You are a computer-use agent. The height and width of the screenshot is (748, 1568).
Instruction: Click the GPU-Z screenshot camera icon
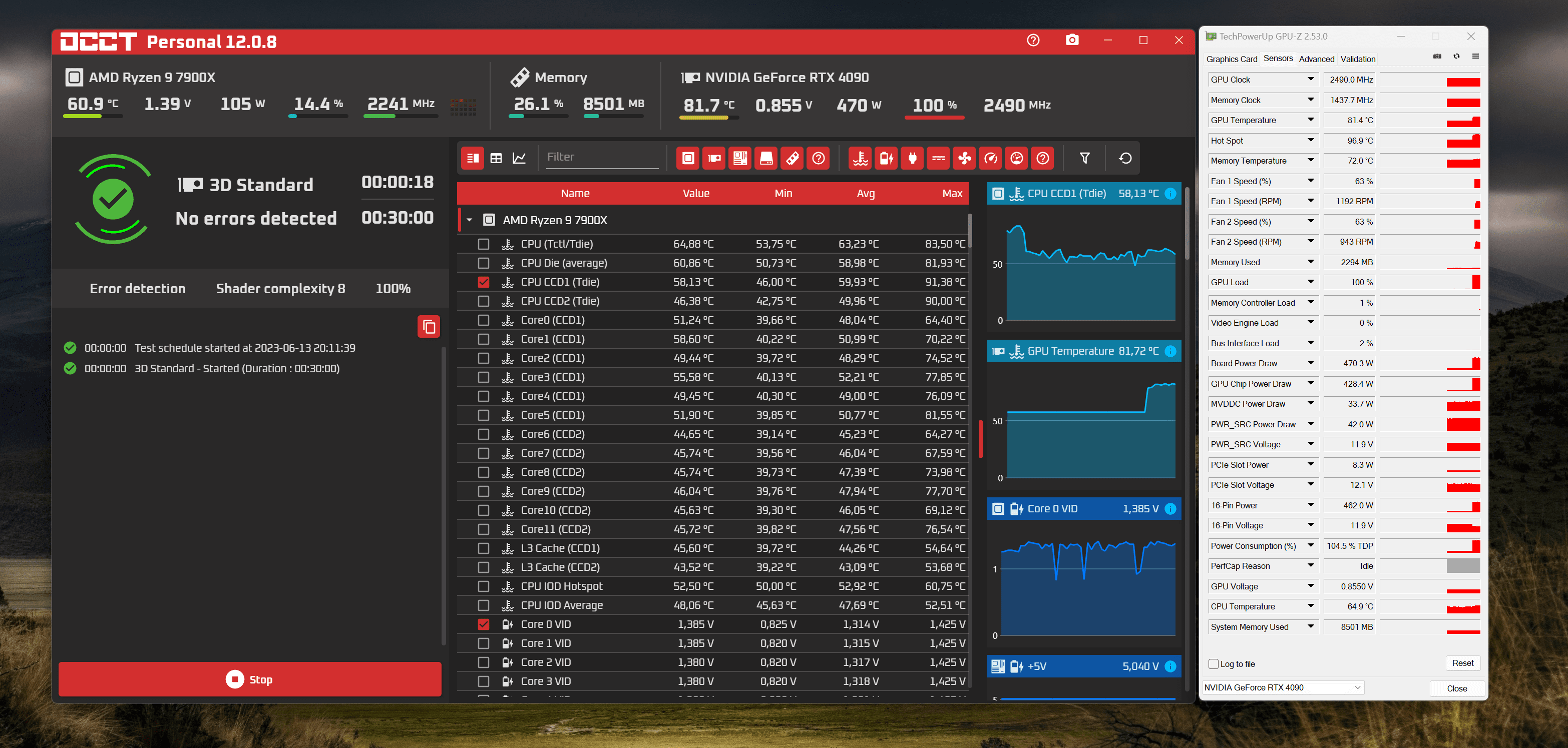pyautogui.click(x=1437, y=57)
